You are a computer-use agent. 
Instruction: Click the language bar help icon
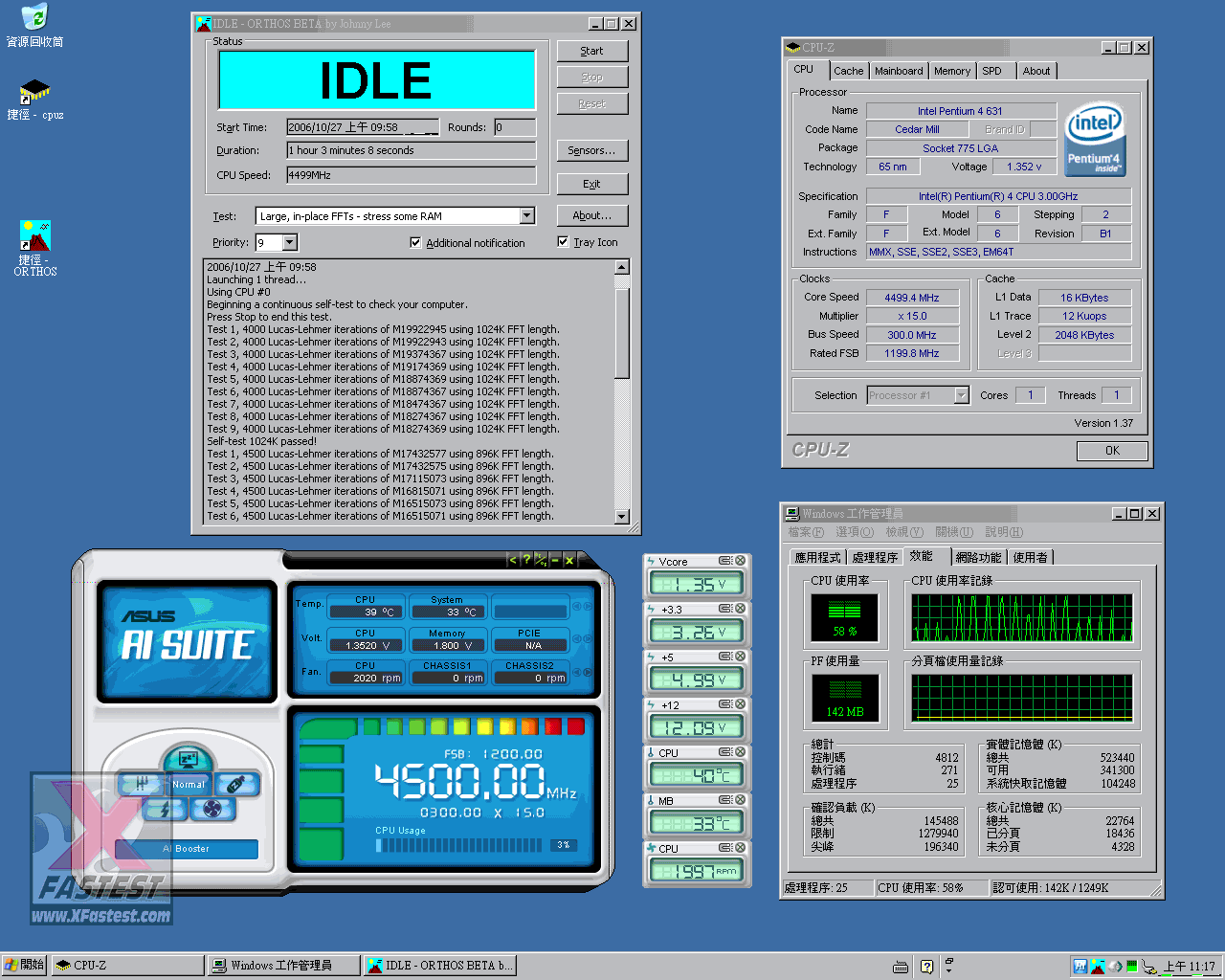pos(926,967)
